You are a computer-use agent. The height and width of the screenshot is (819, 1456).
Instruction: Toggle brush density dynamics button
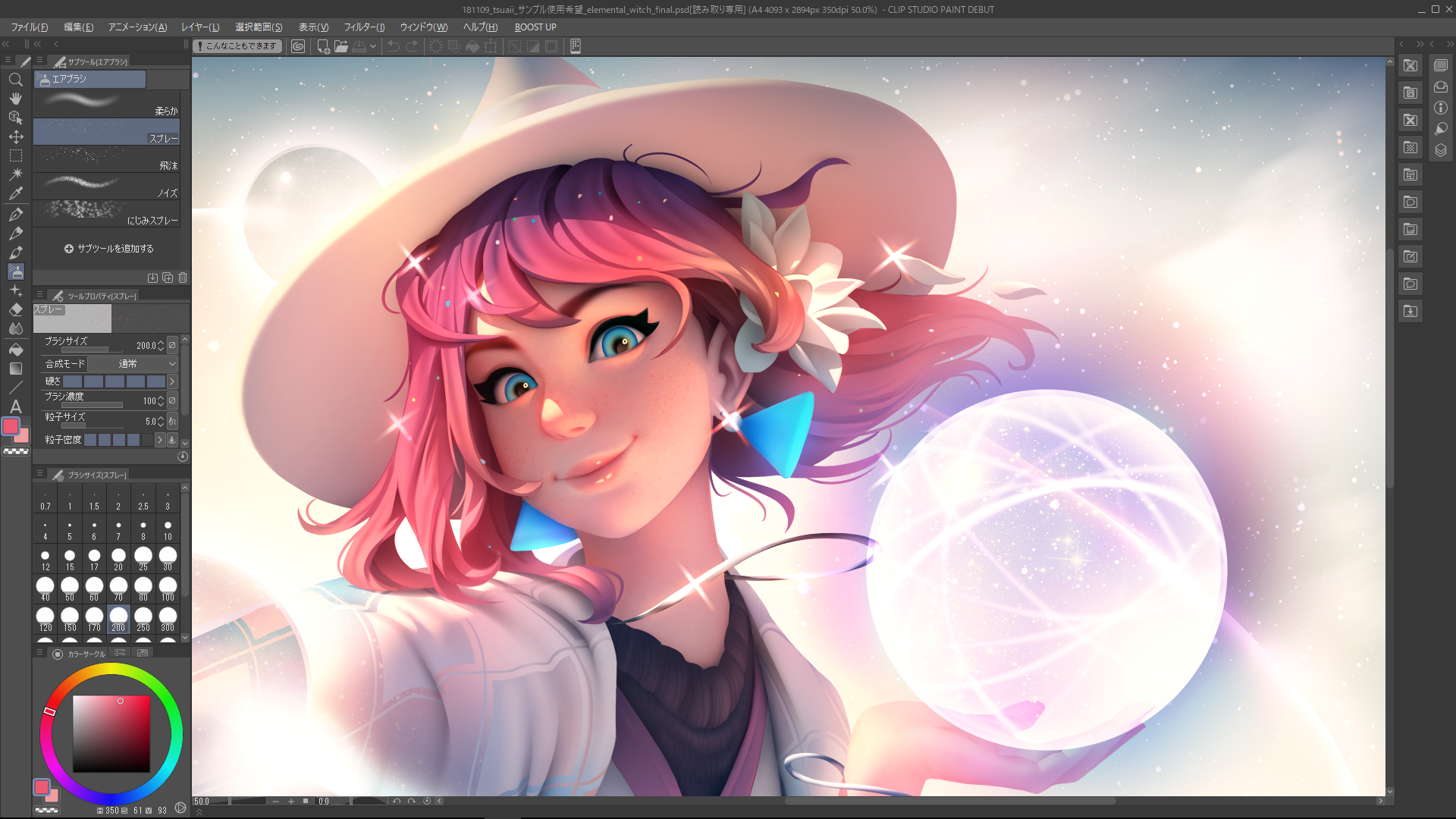coord(172,400)
